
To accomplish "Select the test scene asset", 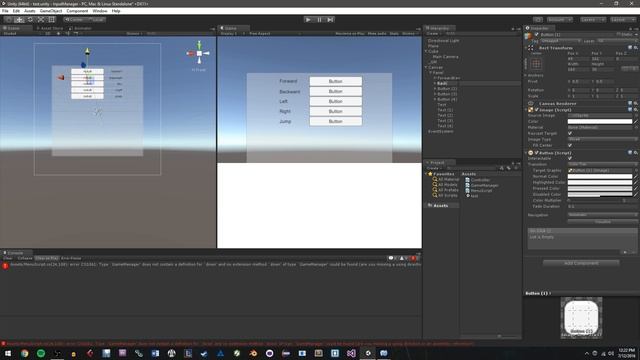I will point(472,196).
